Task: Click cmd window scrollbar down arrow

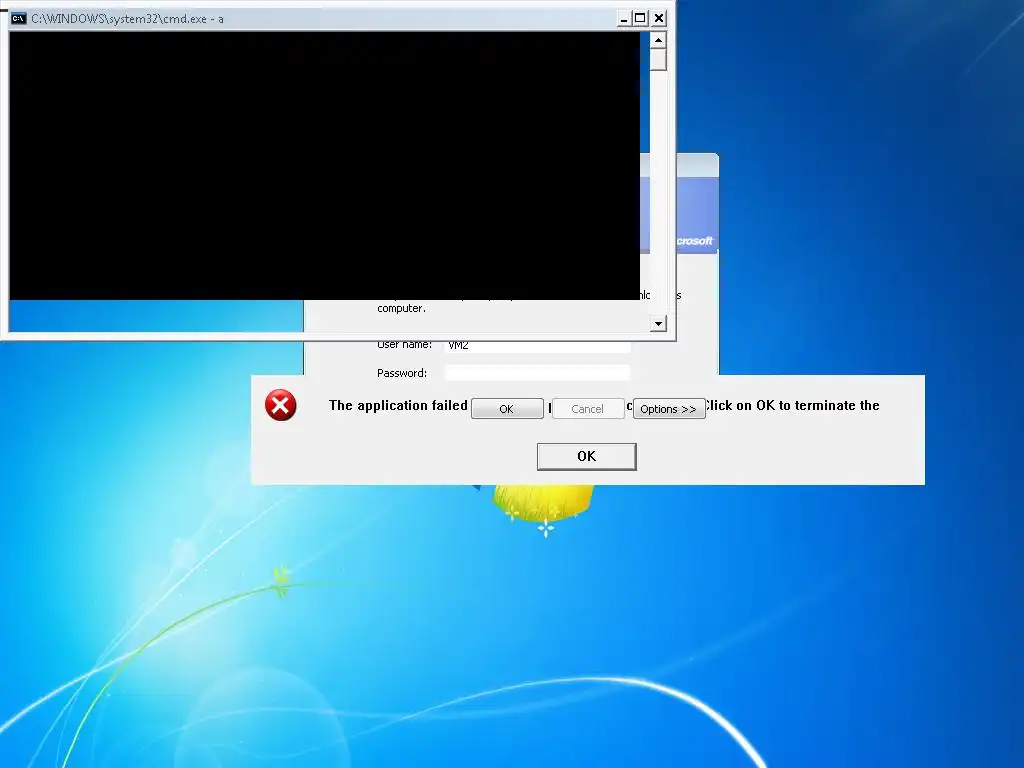Action: tap(658, 323)
